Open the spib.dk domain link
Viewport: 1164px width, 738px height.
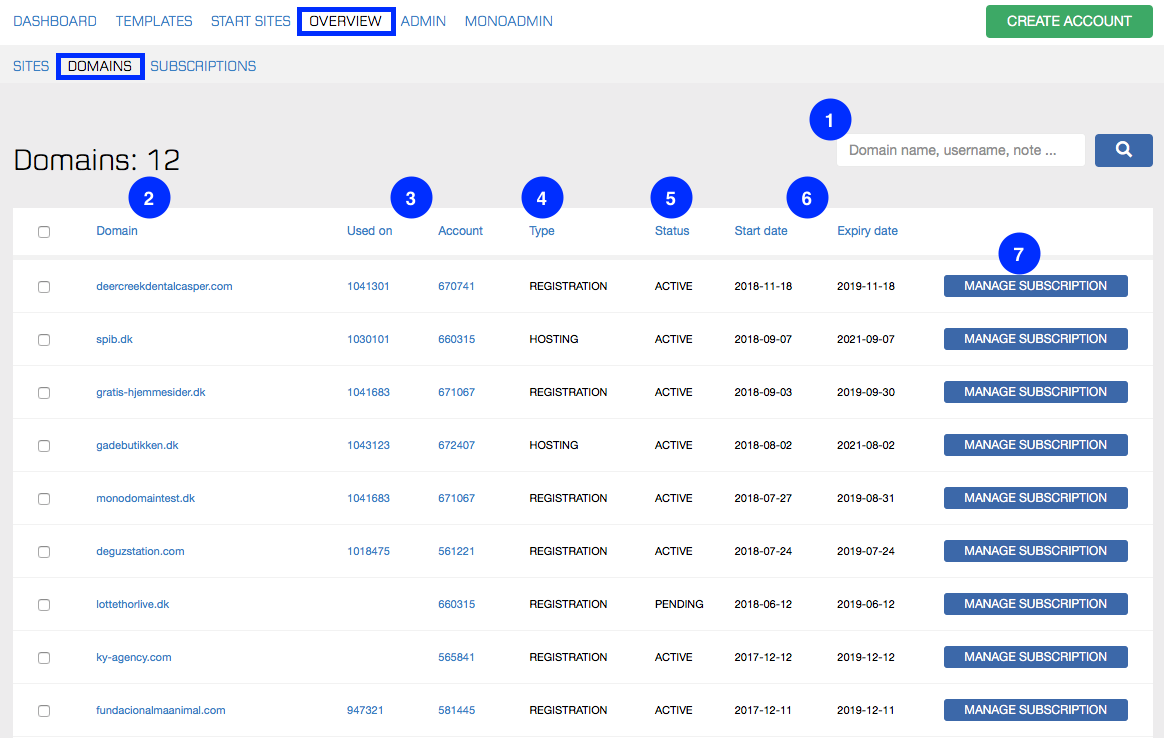[114, 339]
